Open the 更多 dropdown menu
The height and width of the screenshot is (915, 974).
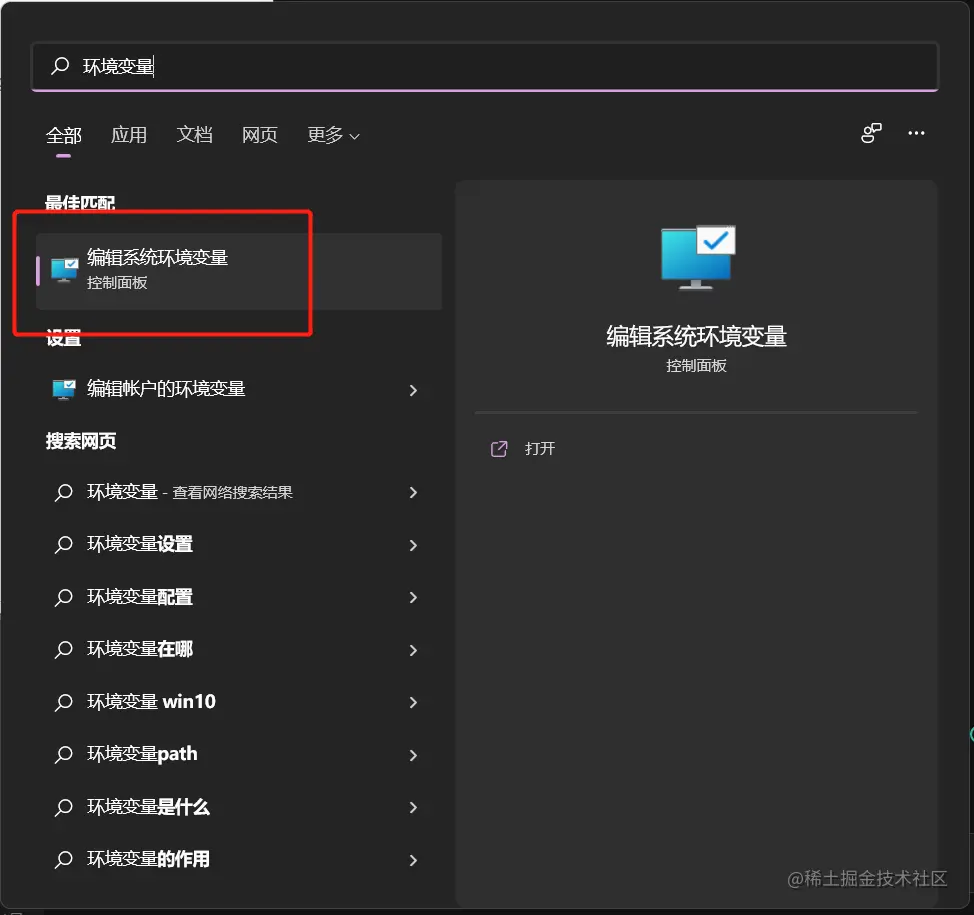(x=334, y=135)
